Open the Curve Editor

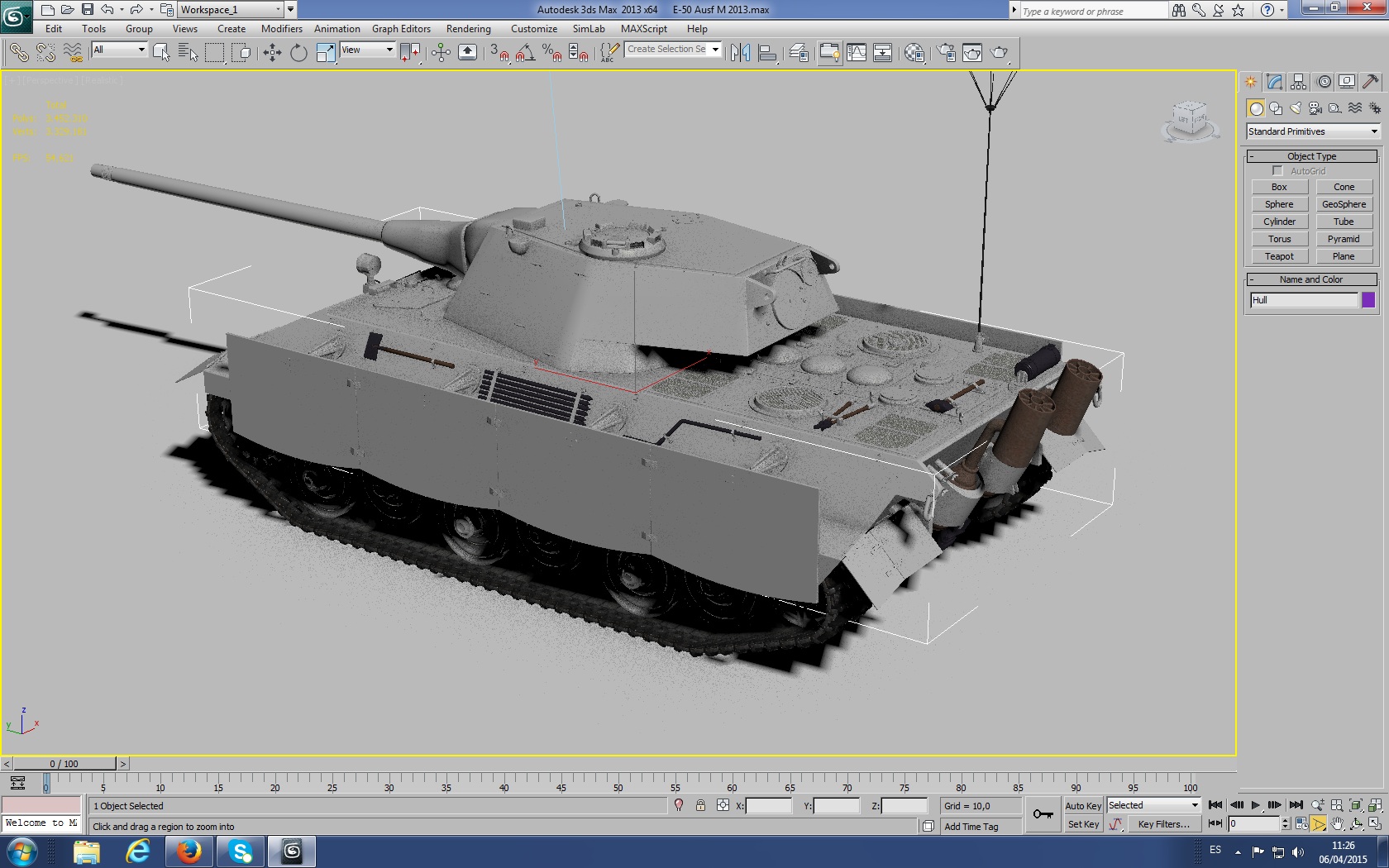(857, 53)
